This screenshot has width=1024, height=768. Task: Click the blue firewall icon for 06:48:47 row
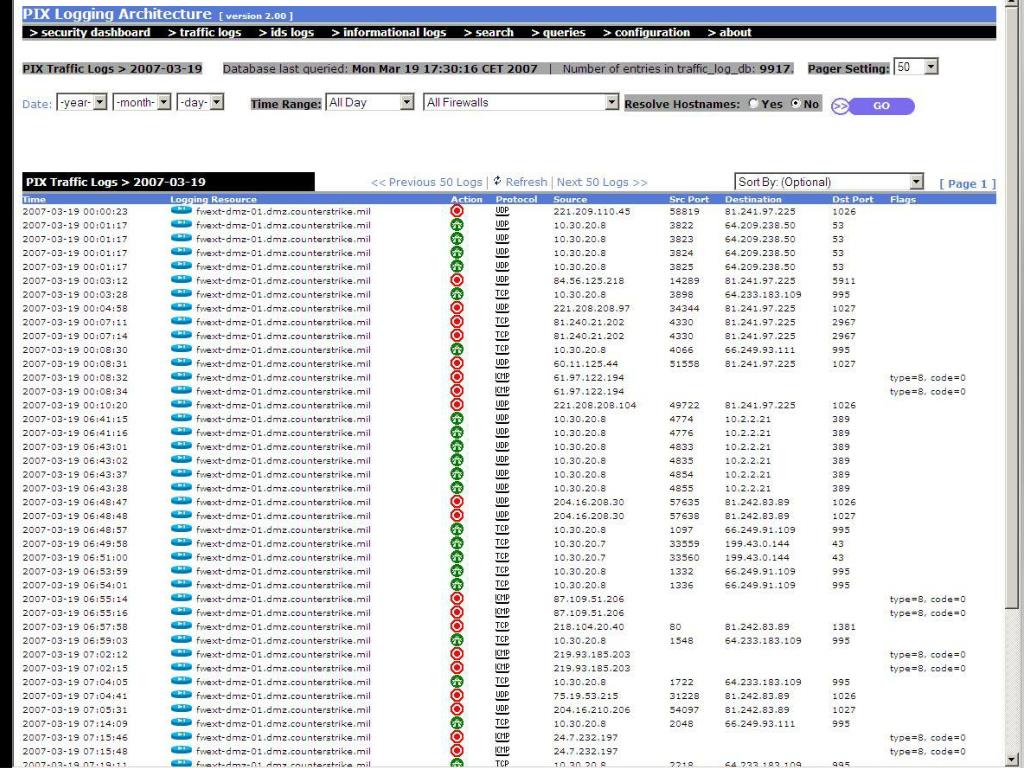coord(182,501)
